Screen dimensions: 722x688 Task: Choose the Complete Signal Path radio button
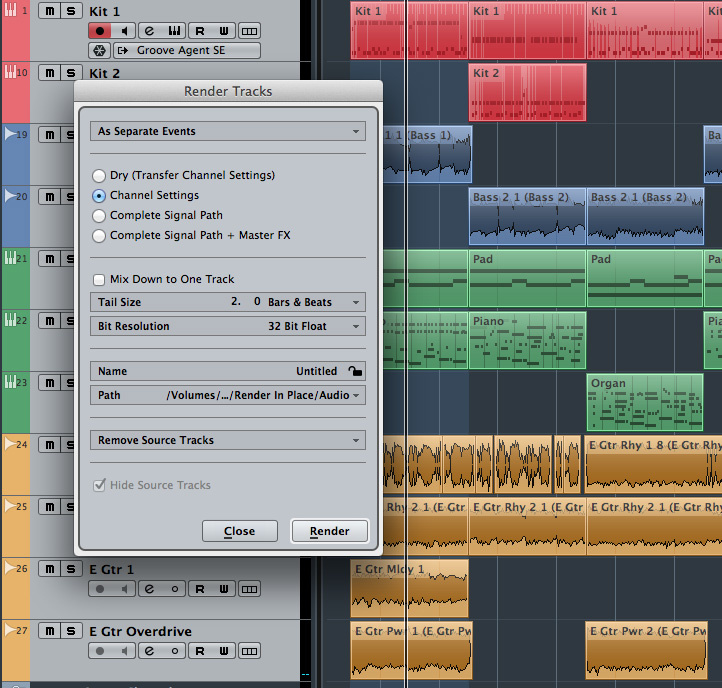[99, 215]
